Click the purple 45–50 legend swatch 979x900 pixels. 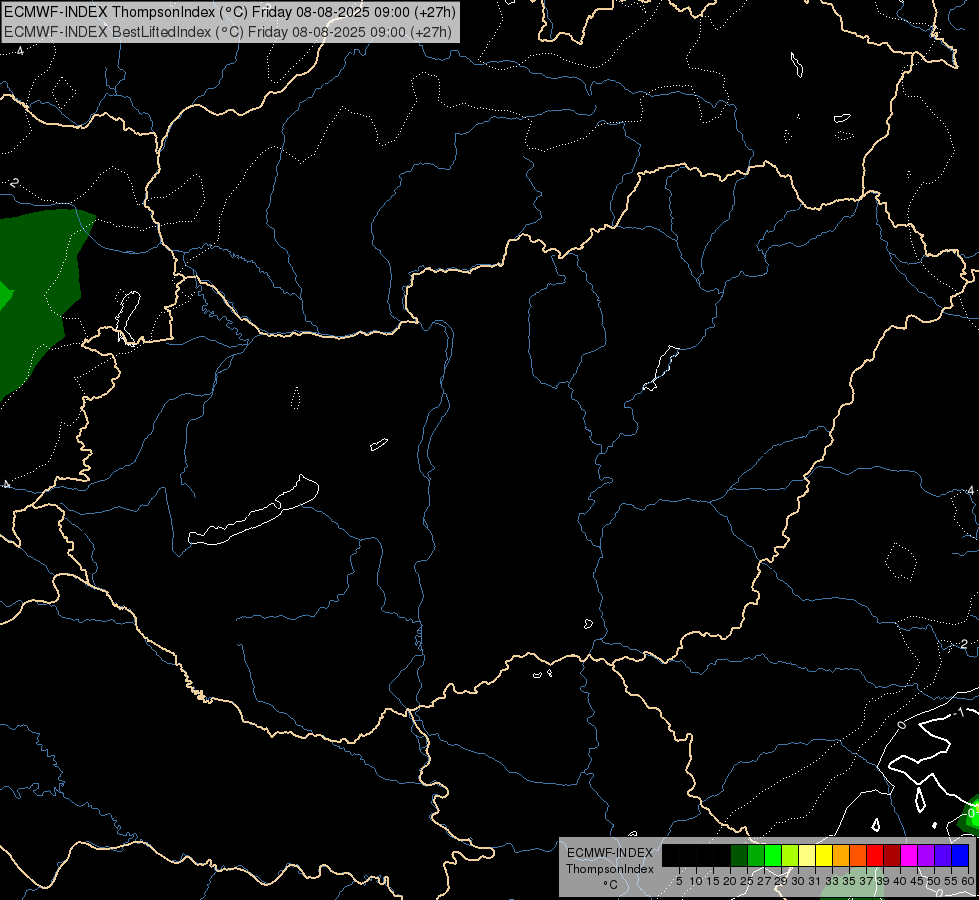pyautogui.click(x=926, y=856)
